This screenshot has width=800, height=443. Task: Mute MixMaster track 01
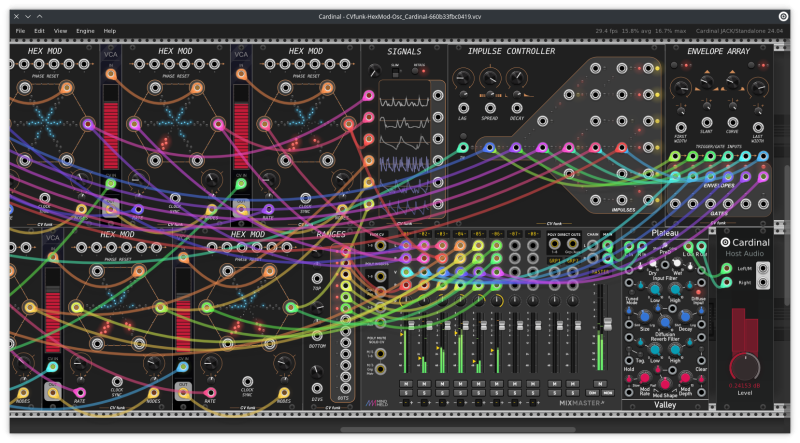[x=406, y=384]
